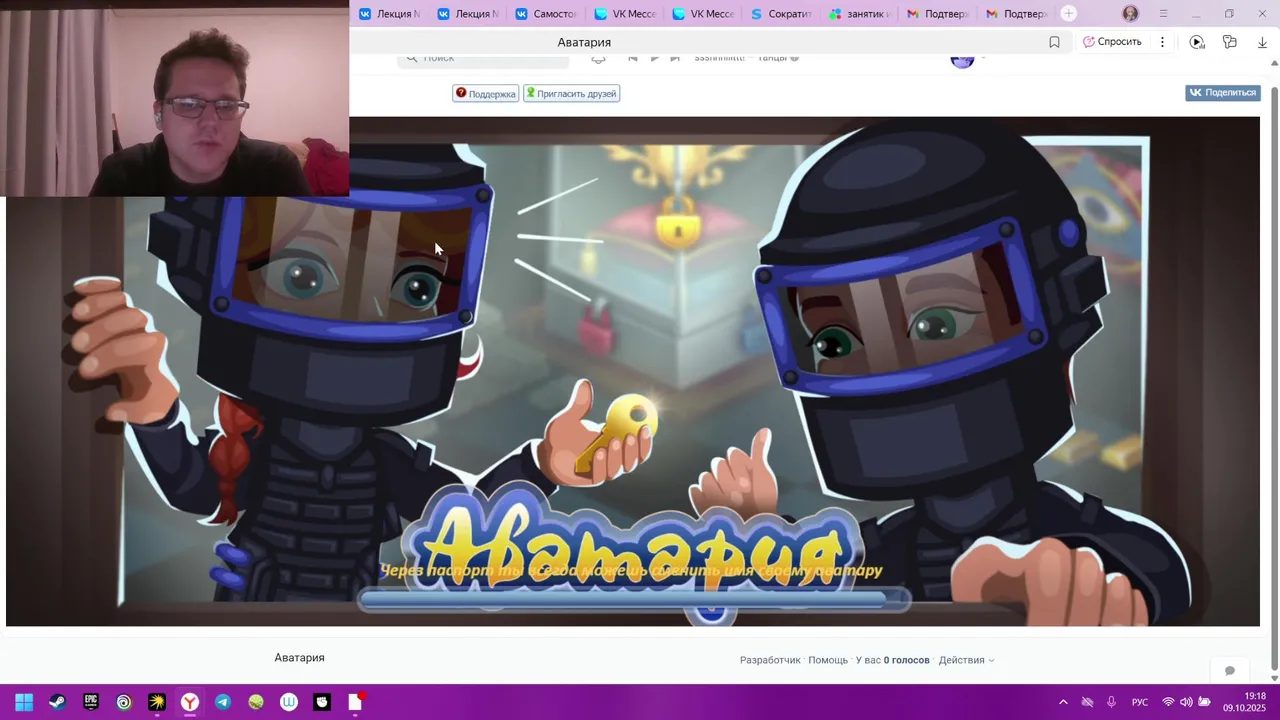Click the Пригласить друзей button

[x=572, y=93]
